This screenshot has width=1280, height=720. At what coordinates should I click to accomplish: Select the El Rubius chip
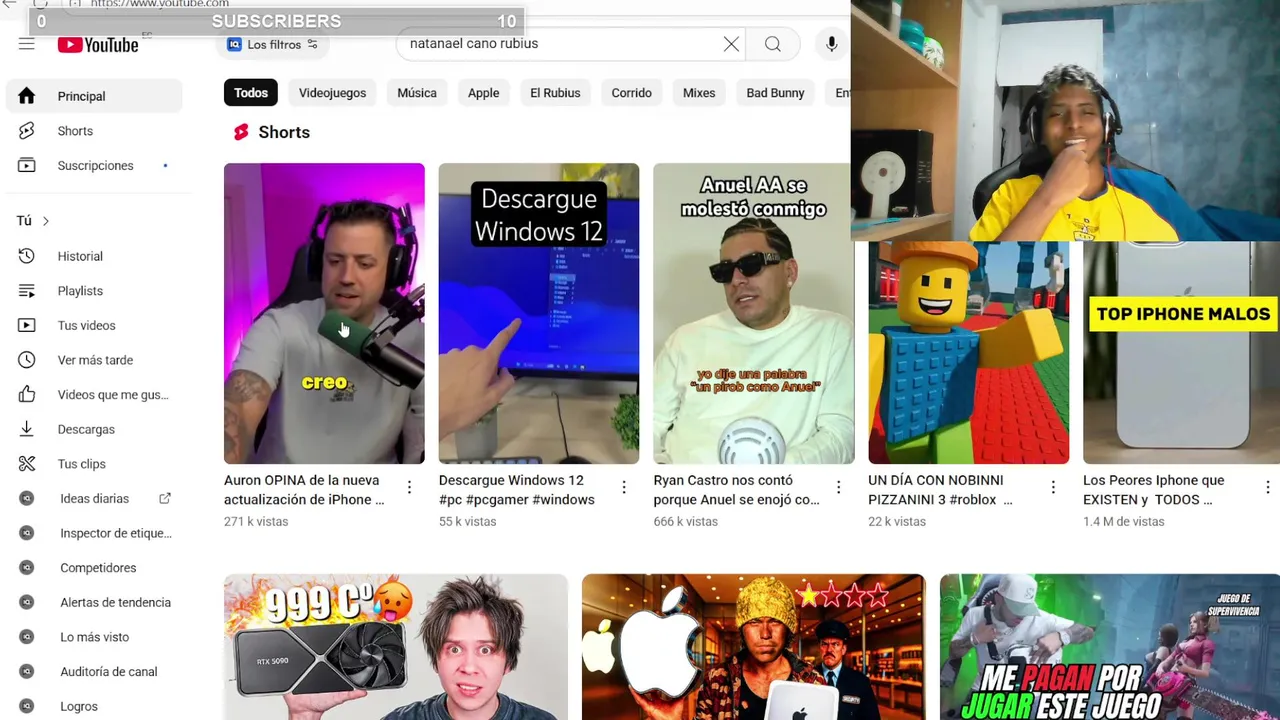pos(555,93)
